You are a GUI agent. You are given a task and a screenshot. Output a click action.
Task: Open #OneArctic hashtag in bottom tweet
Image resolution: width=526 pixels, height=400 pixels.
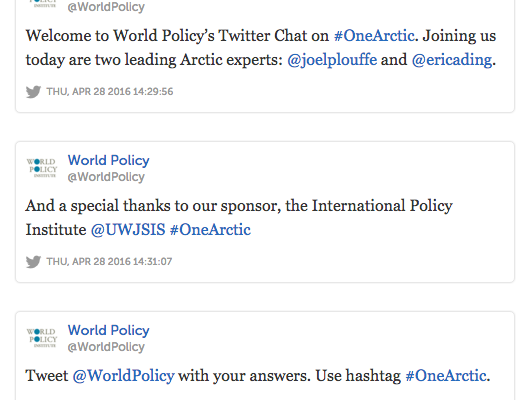(x=446, y=376)
